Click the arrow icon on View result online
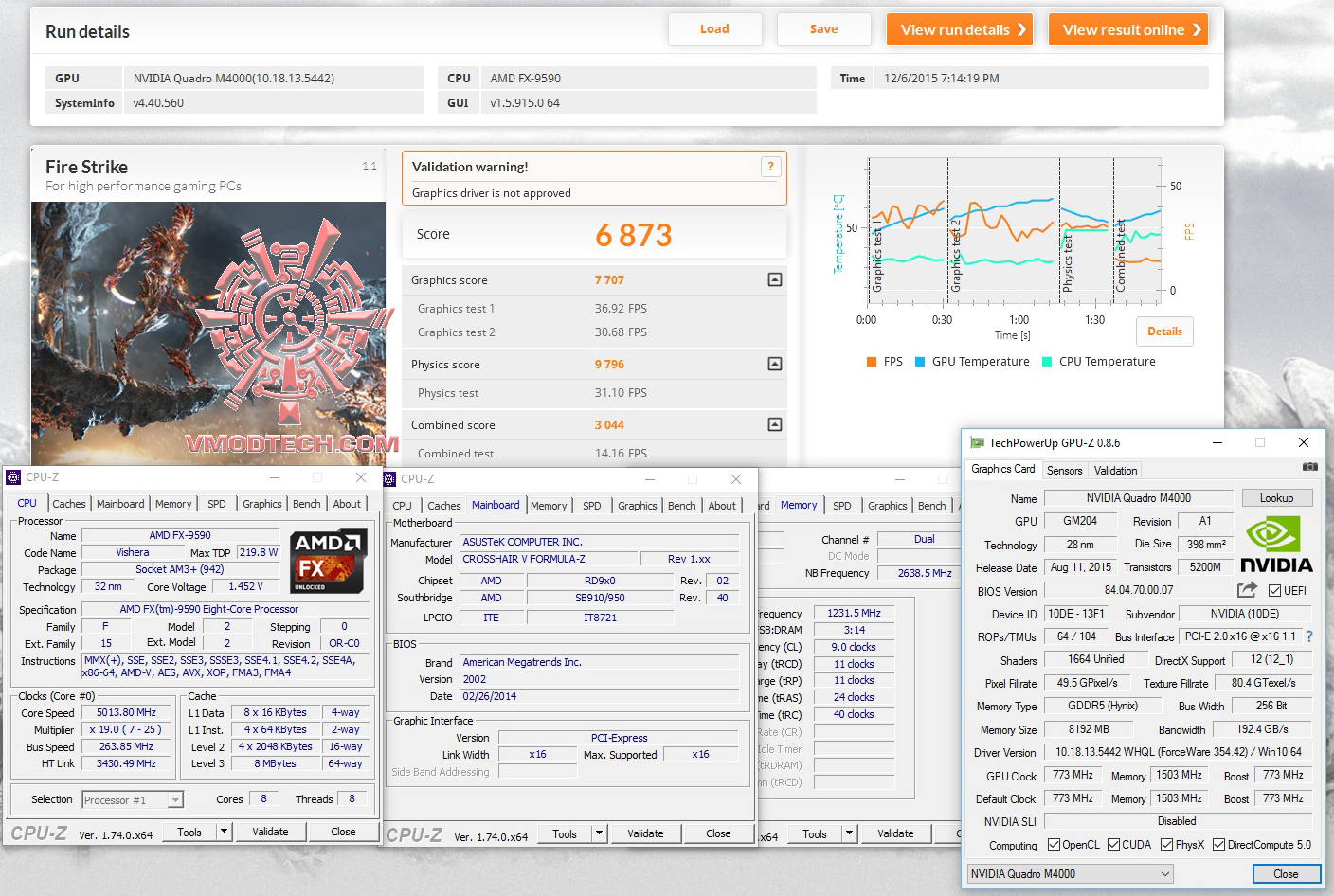Screen dimensions: 1334x896 (x=1197, y=29)
